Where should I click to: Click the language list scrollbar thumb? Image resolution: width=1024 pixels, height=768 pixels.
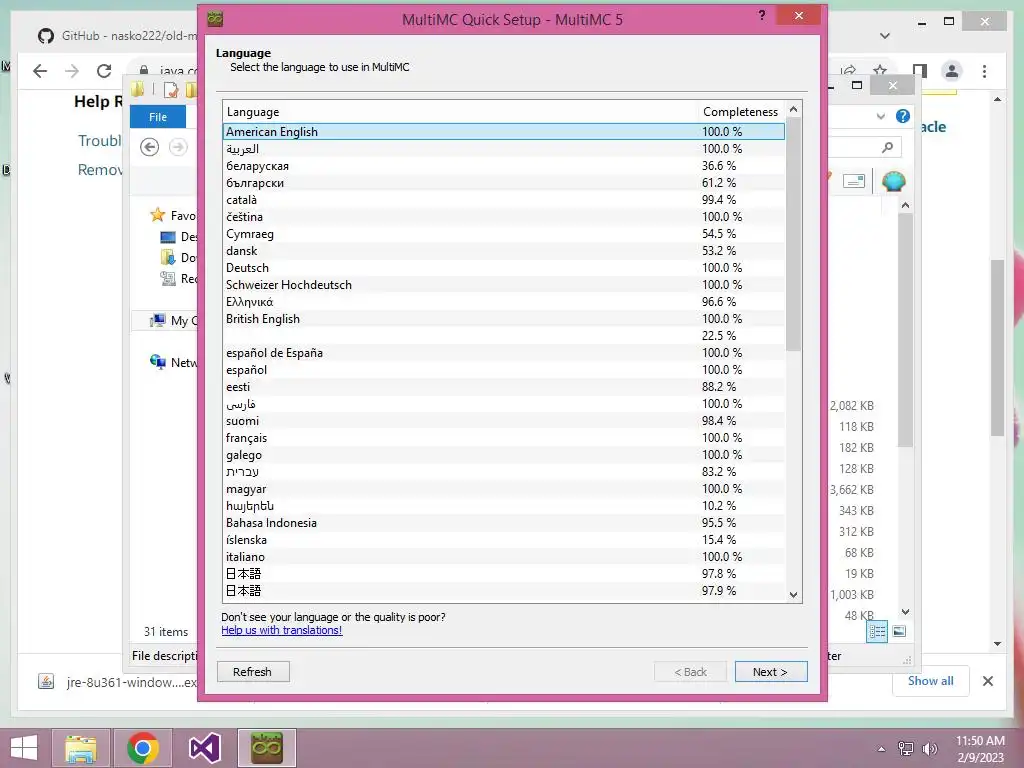point(793,235)
